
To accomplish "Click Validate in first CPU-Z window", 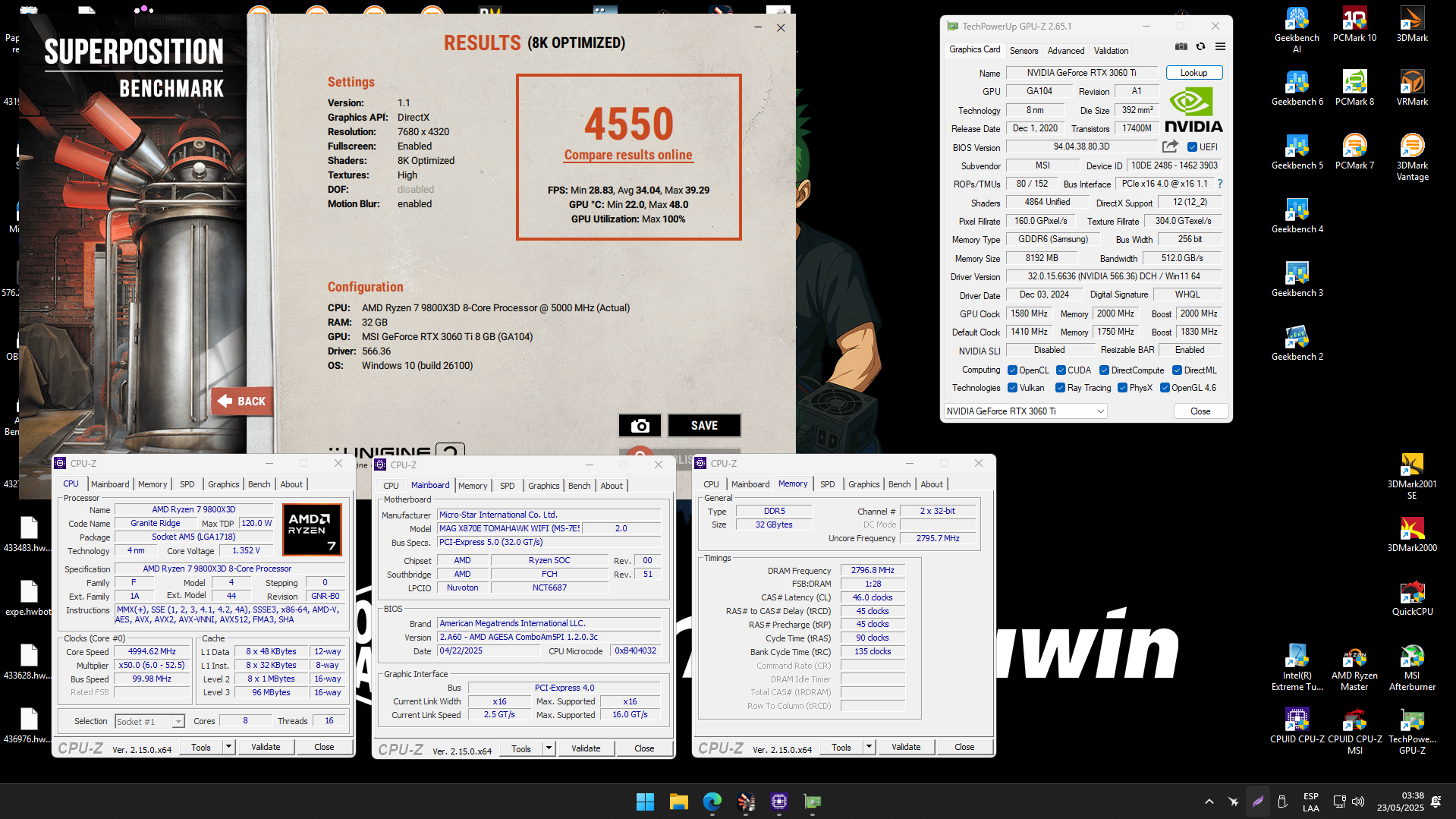I will (x=266, y=747).
